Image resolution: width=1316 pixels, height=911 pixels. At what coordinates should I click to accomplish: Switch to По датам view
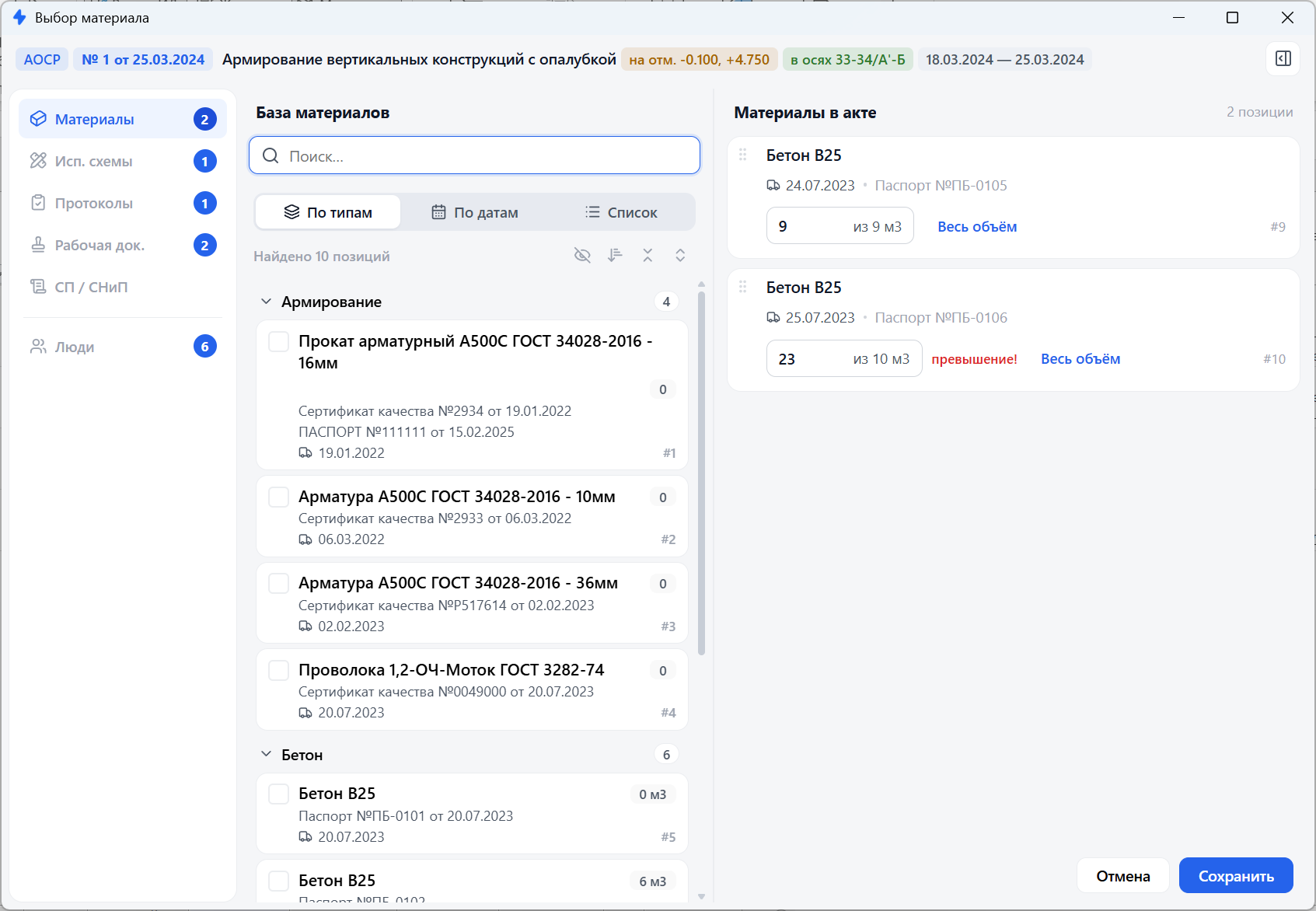pos(475,212)
